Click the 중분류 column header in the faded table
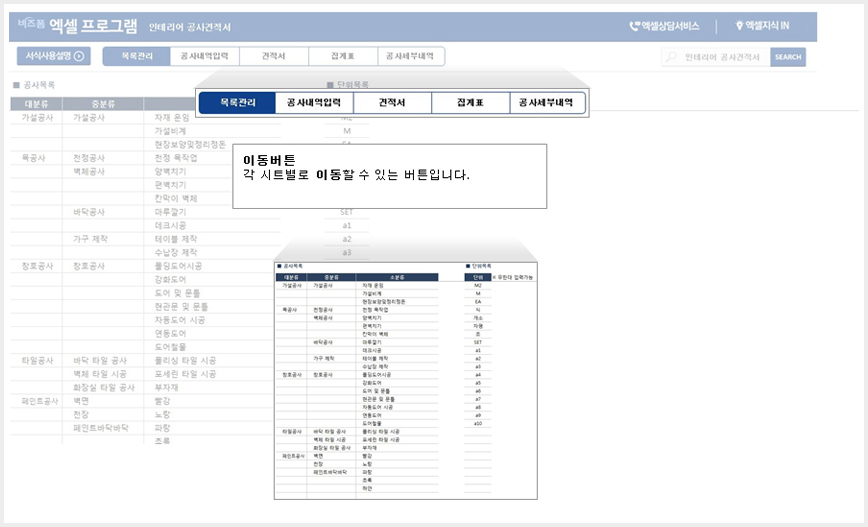This screenshot has width=868, height=527. 103,104
